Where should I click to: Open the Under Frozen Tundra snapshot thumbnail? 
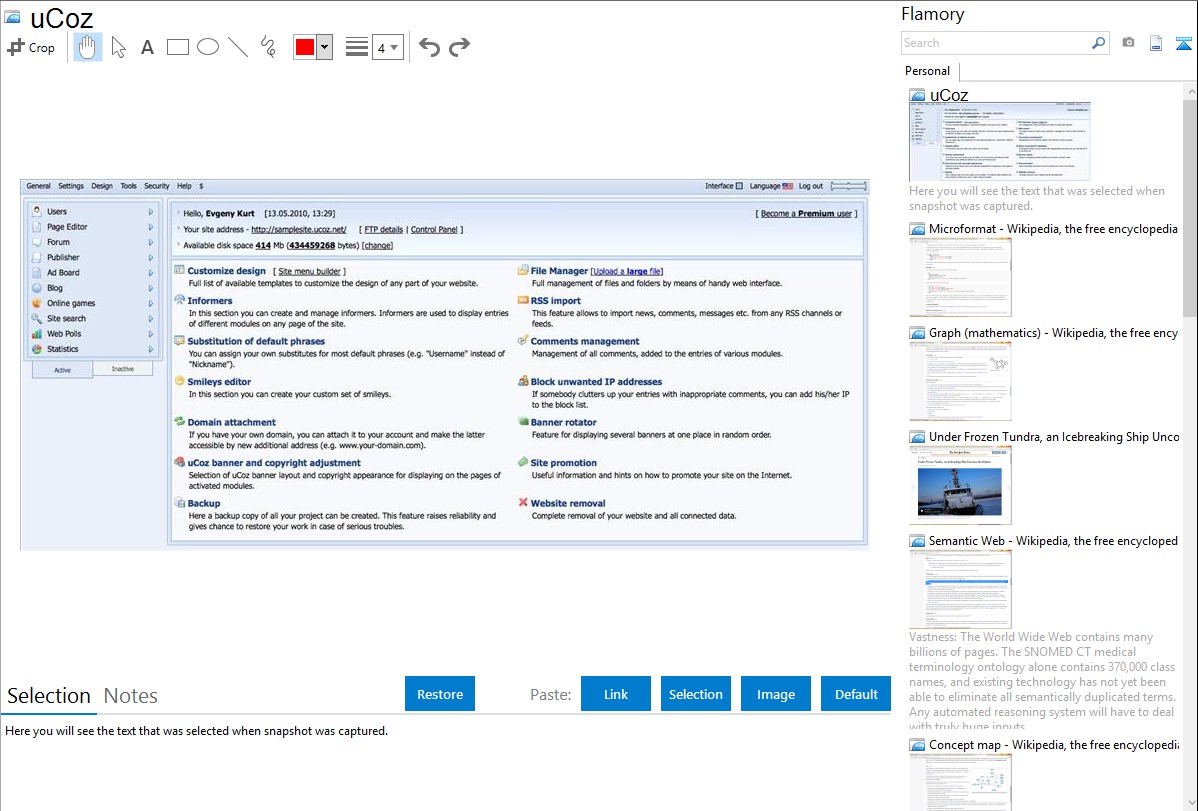[x=960, y=485]
